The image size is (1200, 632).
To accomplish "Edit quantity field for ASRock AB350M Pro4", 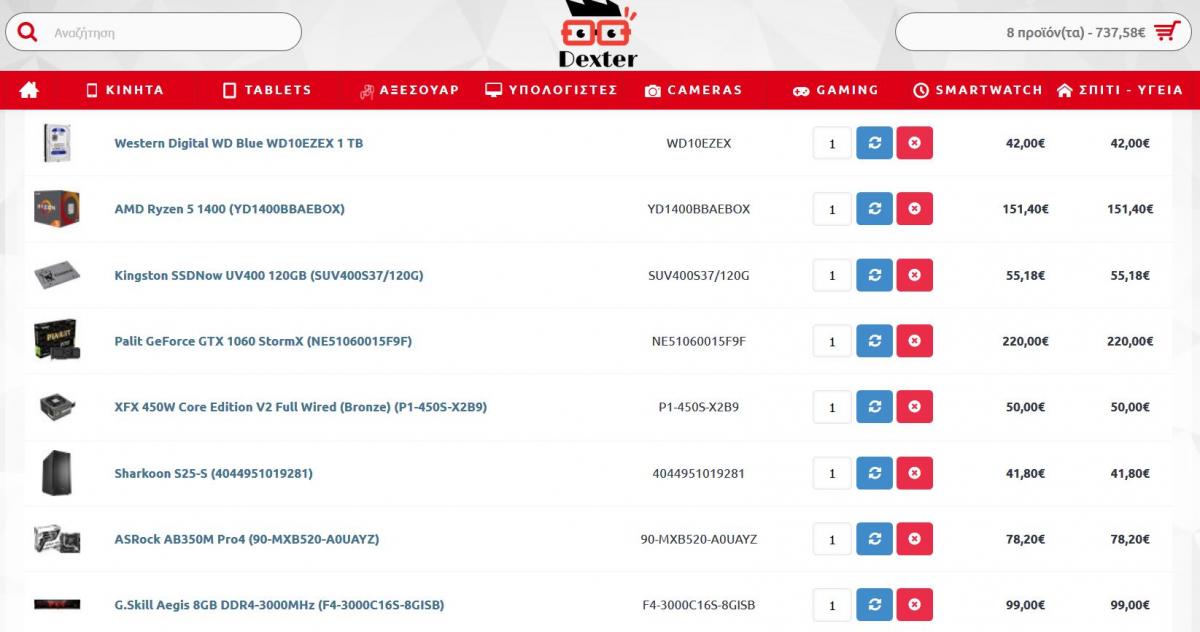I will click(832, 539).
